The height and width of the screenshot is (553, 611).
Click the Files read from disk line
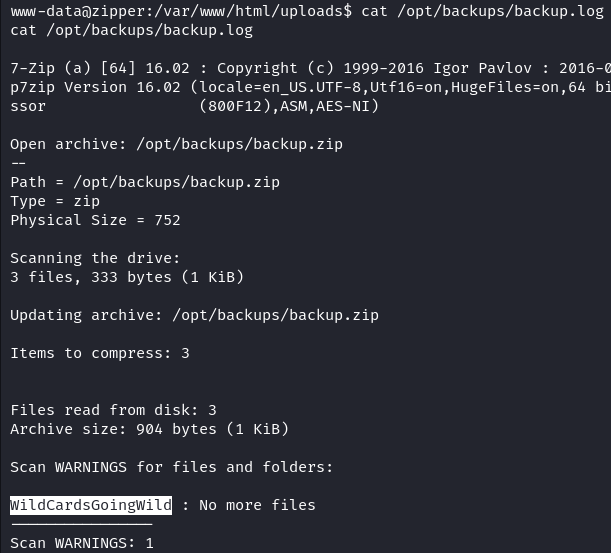pyautogui.click(x=113, y=410)
